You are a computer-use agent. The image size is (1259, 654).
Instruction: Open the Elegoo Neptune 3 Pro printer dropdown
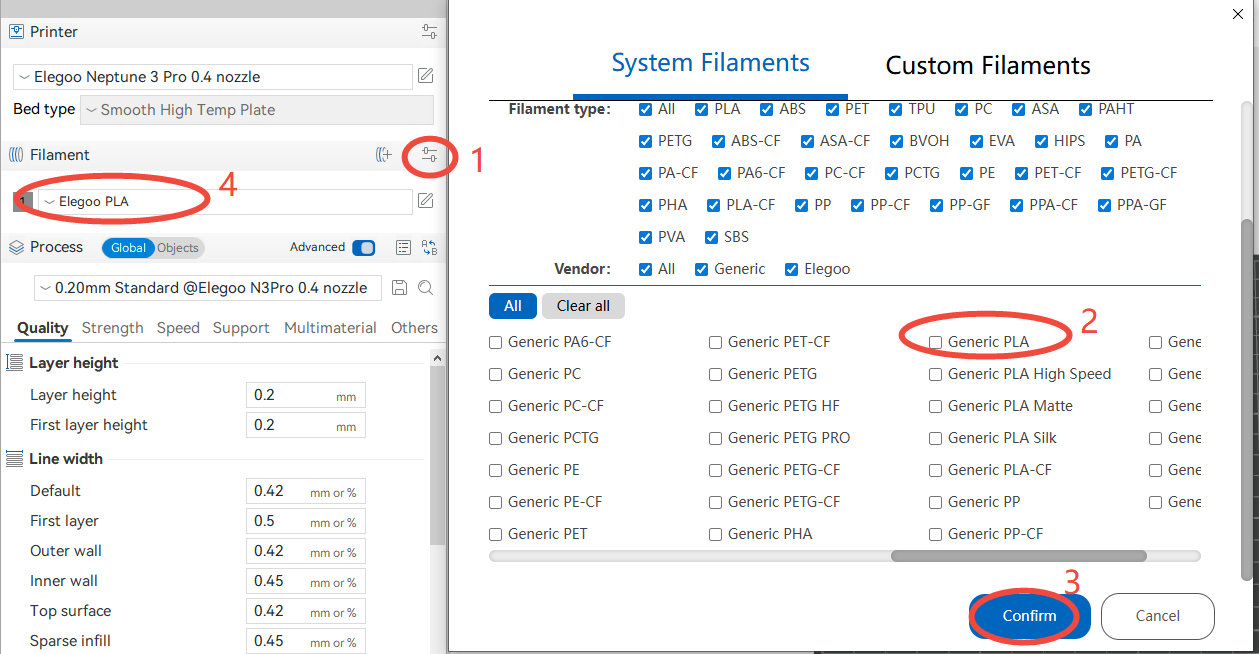213,77
